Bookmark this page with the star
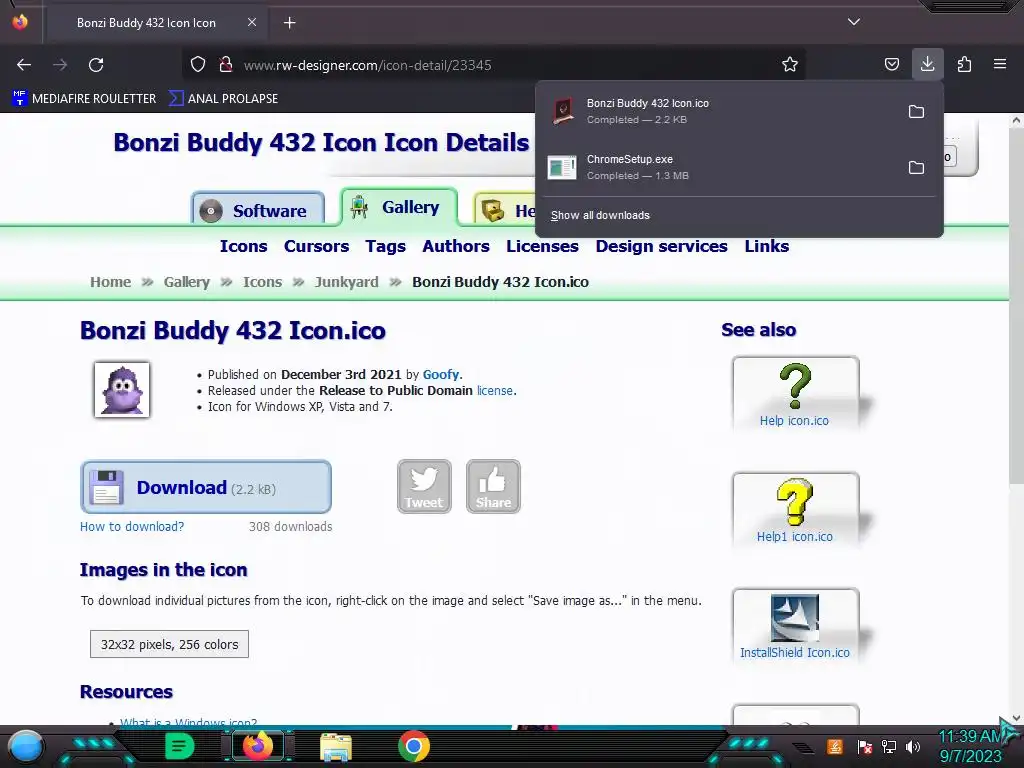Screen dimensions: 1024x768 click(790, 64)
